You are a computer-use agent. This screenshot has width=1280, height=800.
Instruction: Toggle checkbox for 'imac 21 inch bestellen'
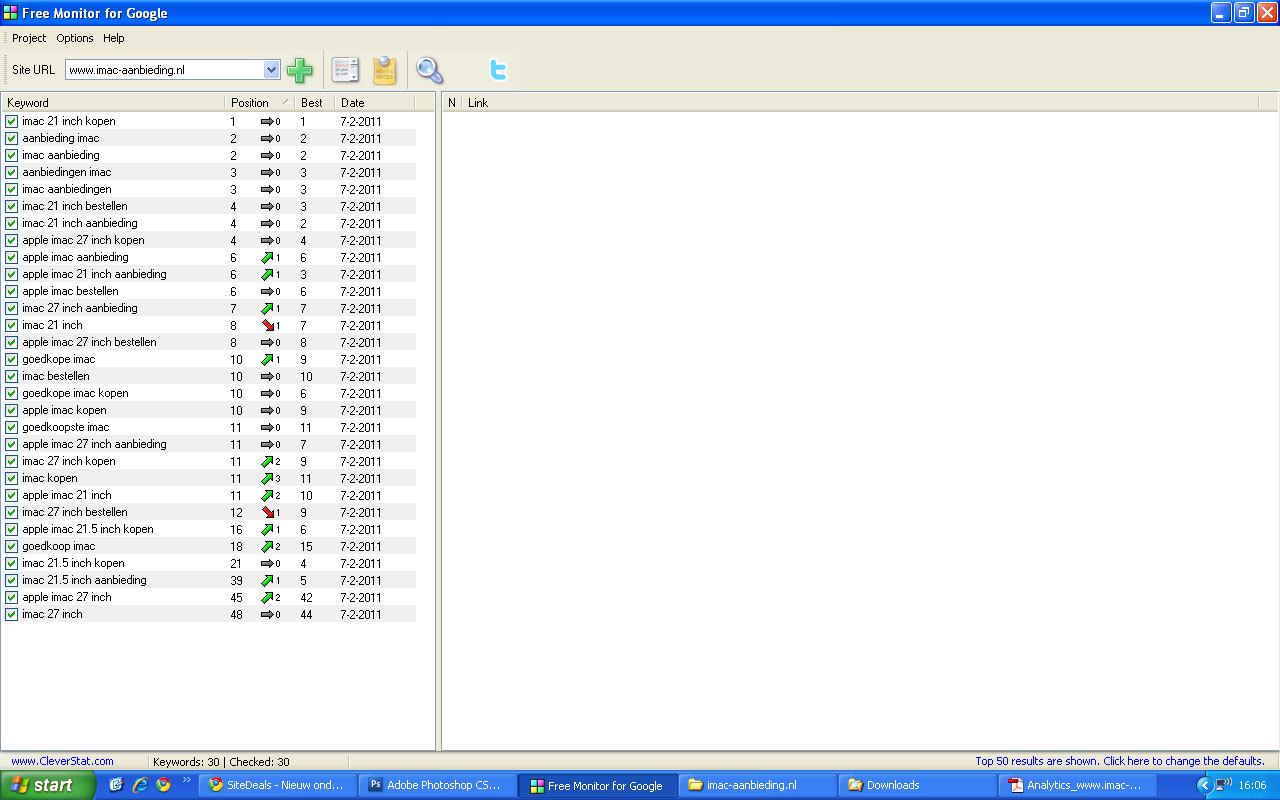12,206
